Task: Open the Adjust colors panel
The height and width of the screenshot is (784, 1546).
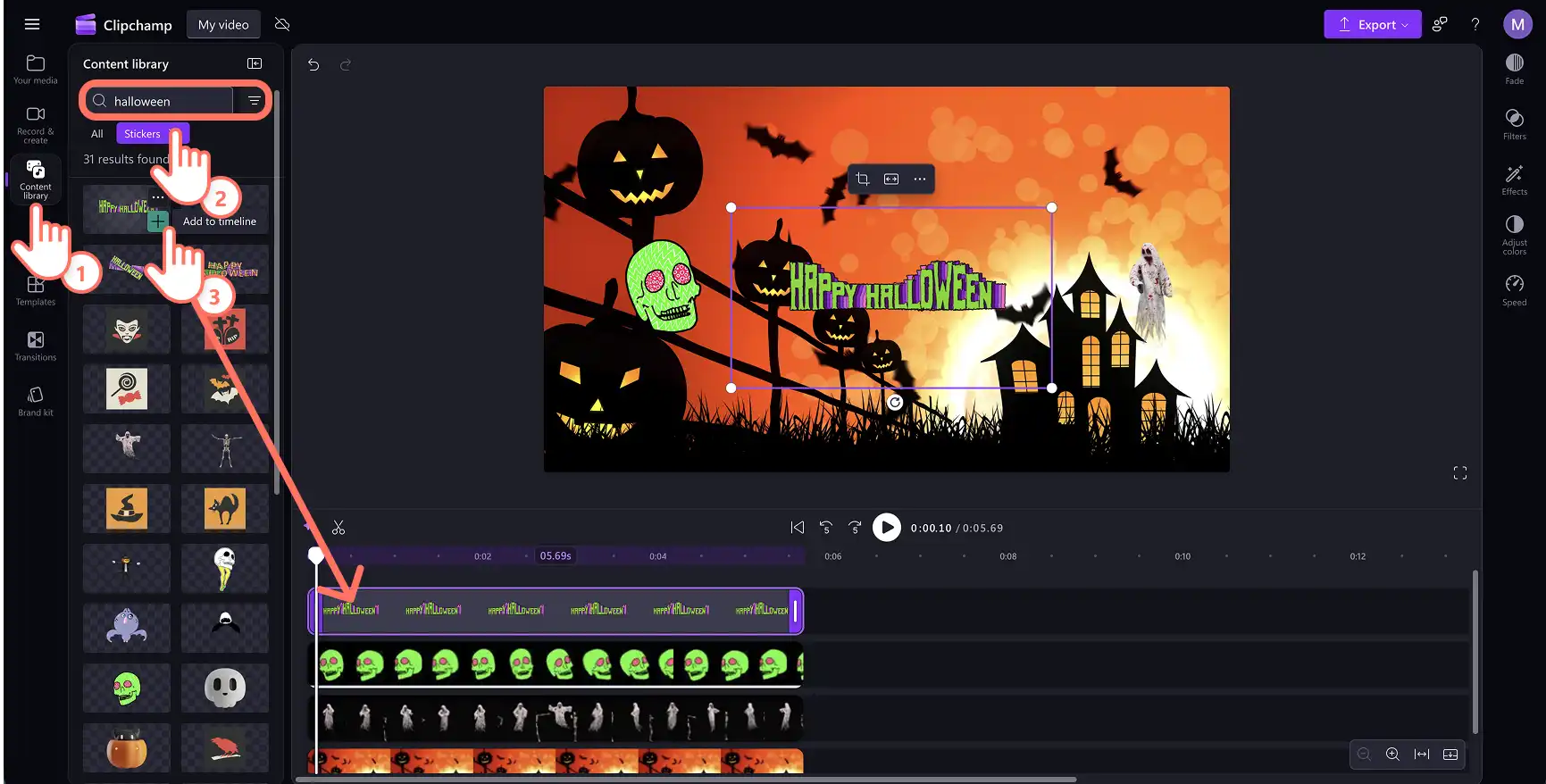Action: (x=1514, y=235)
